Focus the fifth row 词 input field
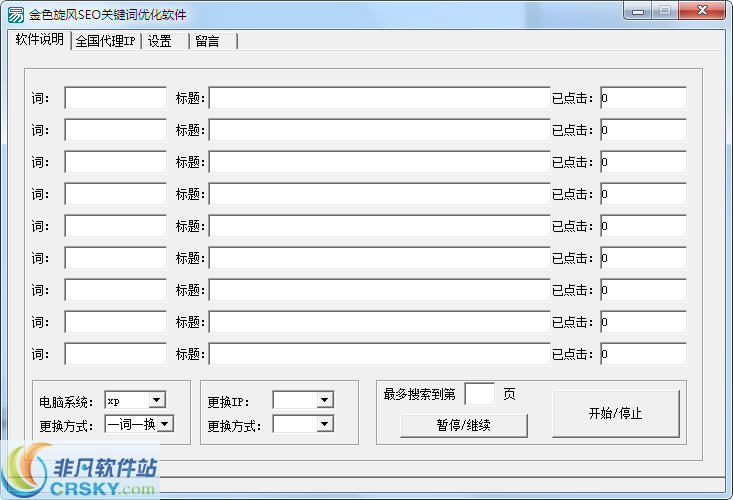 click(115, 226)
